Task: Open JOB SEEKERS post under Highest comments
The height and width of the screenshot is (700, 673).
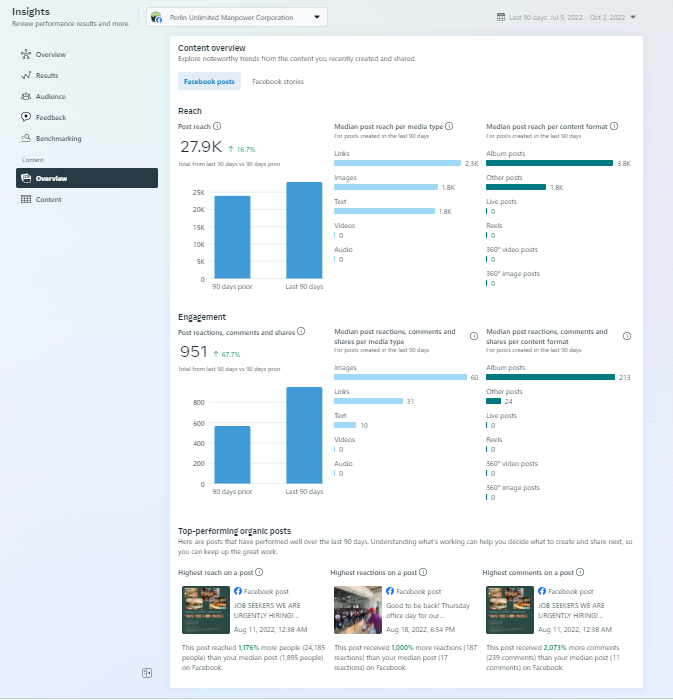Action: [x=571, y=610]
